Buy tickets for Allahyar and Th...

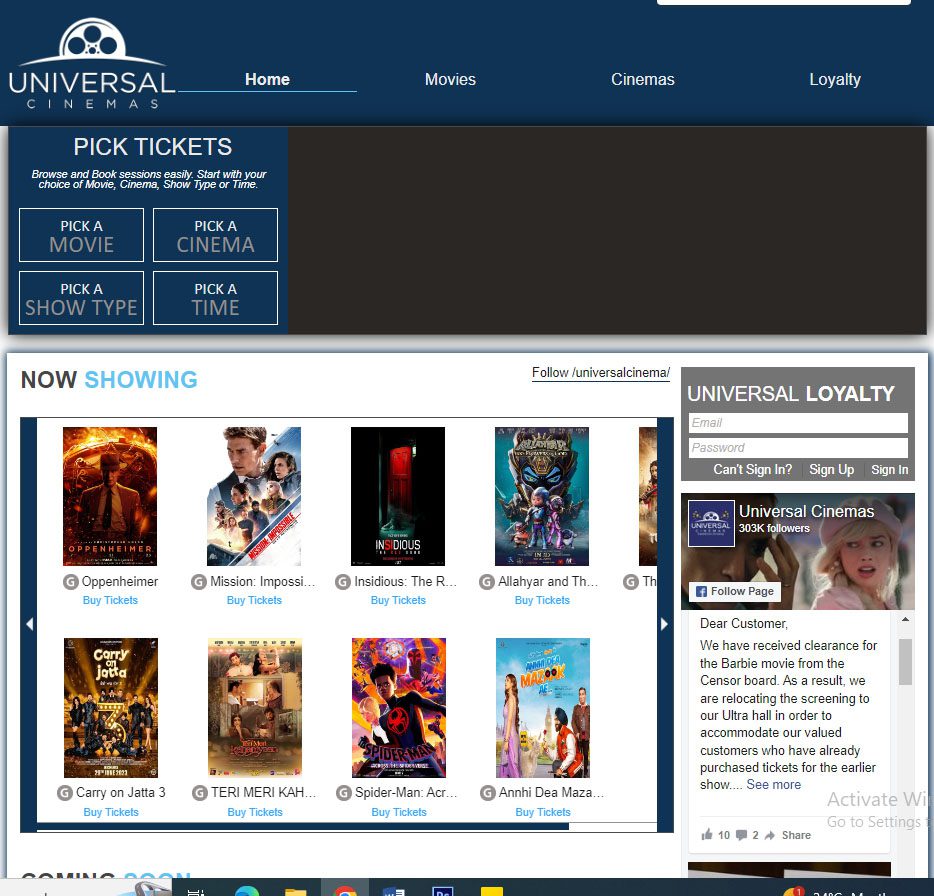543,601
